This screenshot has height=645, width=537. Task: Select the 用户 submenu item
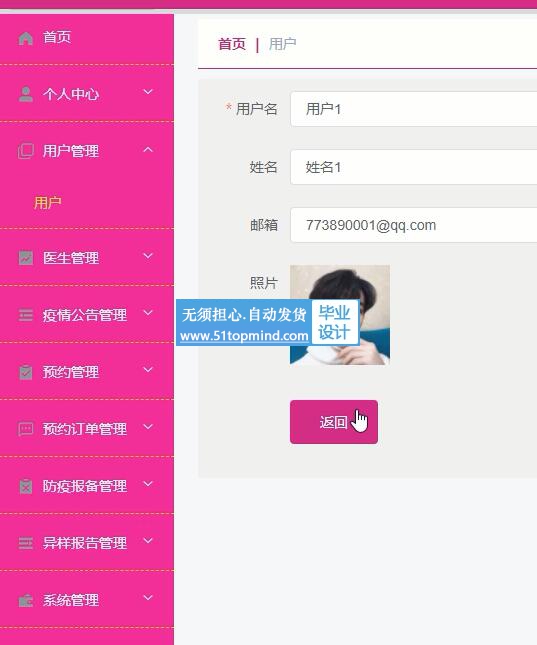[x=48, y=202]
